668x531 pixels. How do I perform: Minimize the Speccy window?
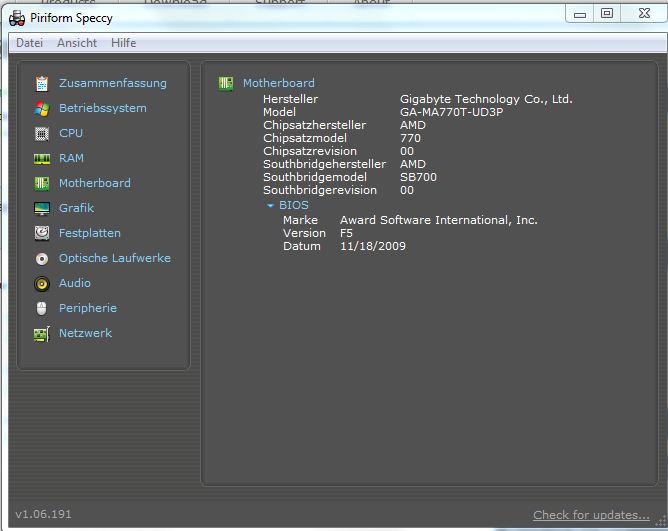point(579,14)
